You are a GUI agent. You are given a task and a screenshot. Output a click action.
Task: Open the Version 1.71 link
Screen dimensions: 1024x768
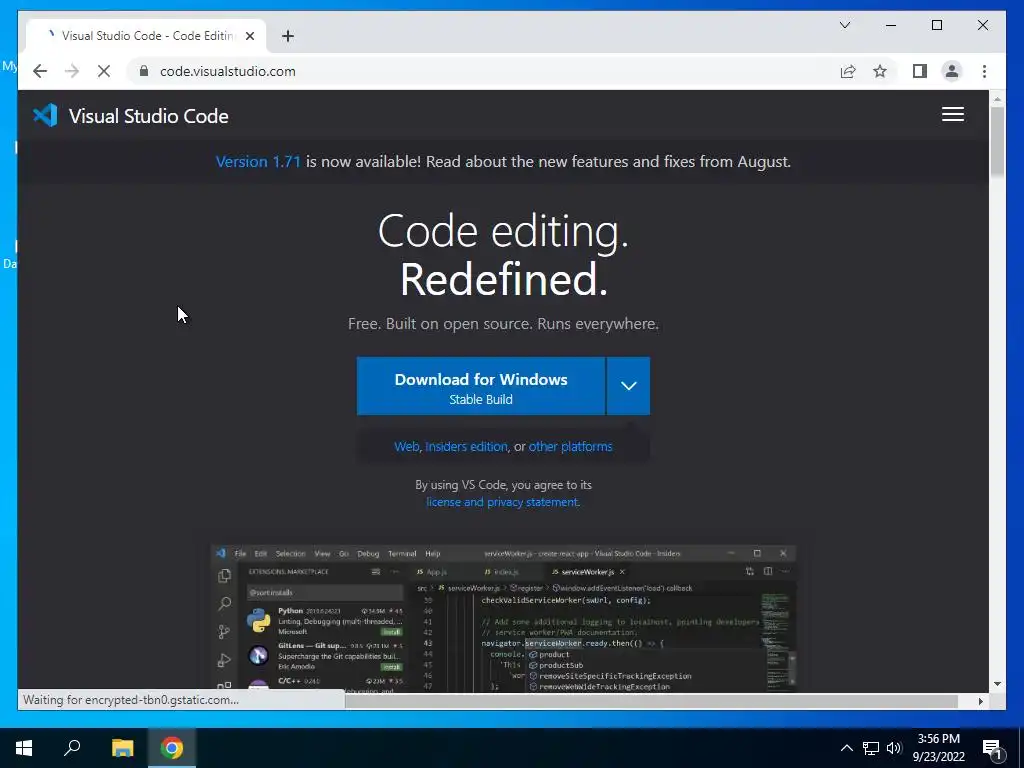258,161
